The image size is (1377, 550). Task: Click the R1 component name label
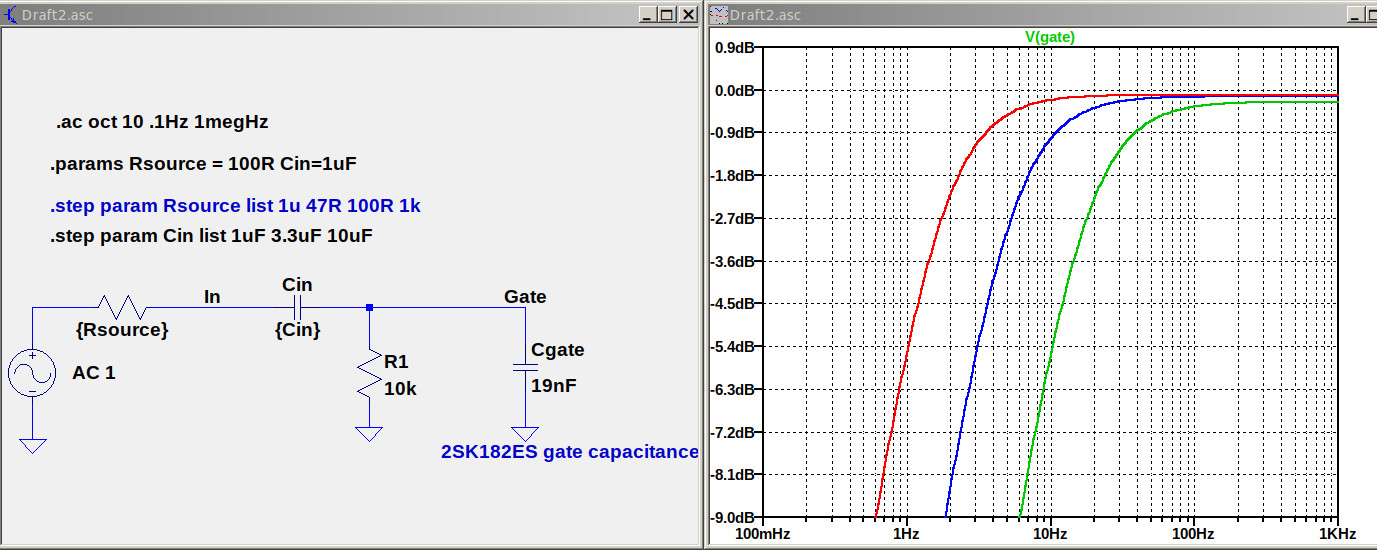click(397, 362)
